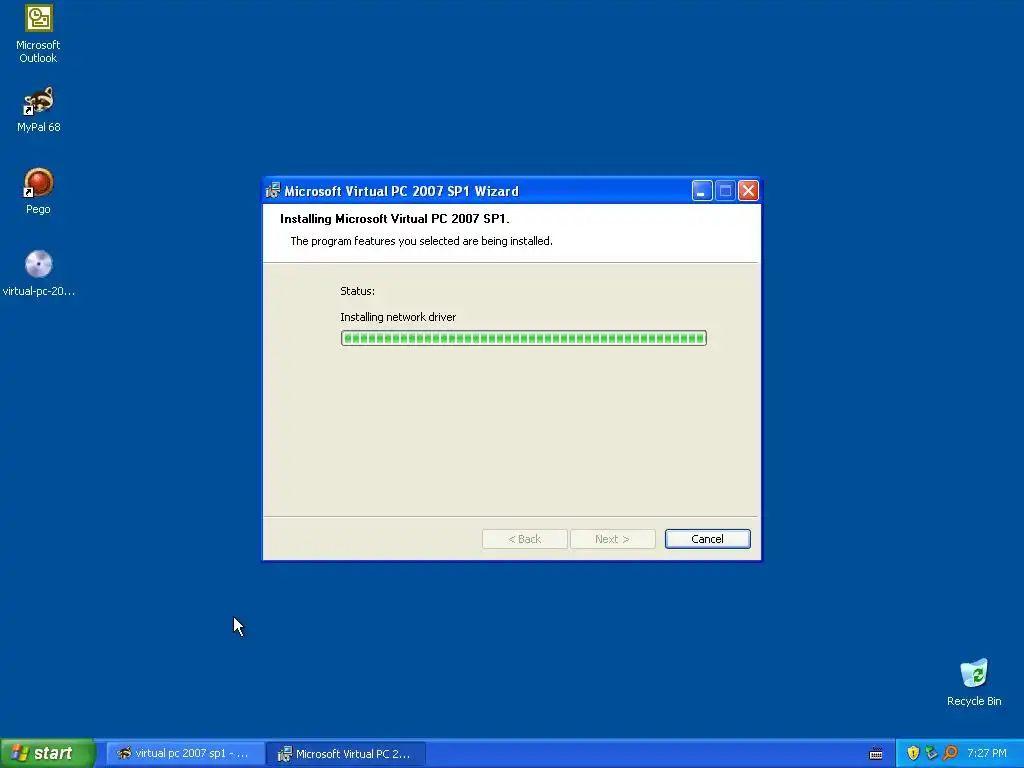Screen dimensions: 1024x768
Task: Switch to Microsoft Virtual PC 2... taskbar item
Action: pos(345,753)
